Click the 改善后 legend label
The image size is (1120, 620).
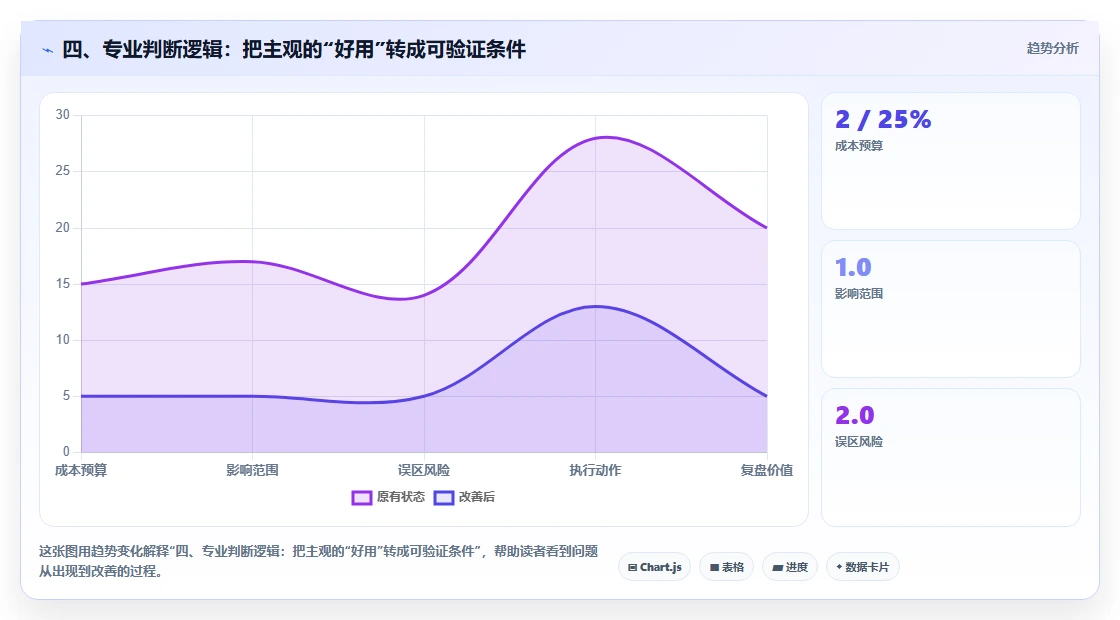click(x=476, y=497)
